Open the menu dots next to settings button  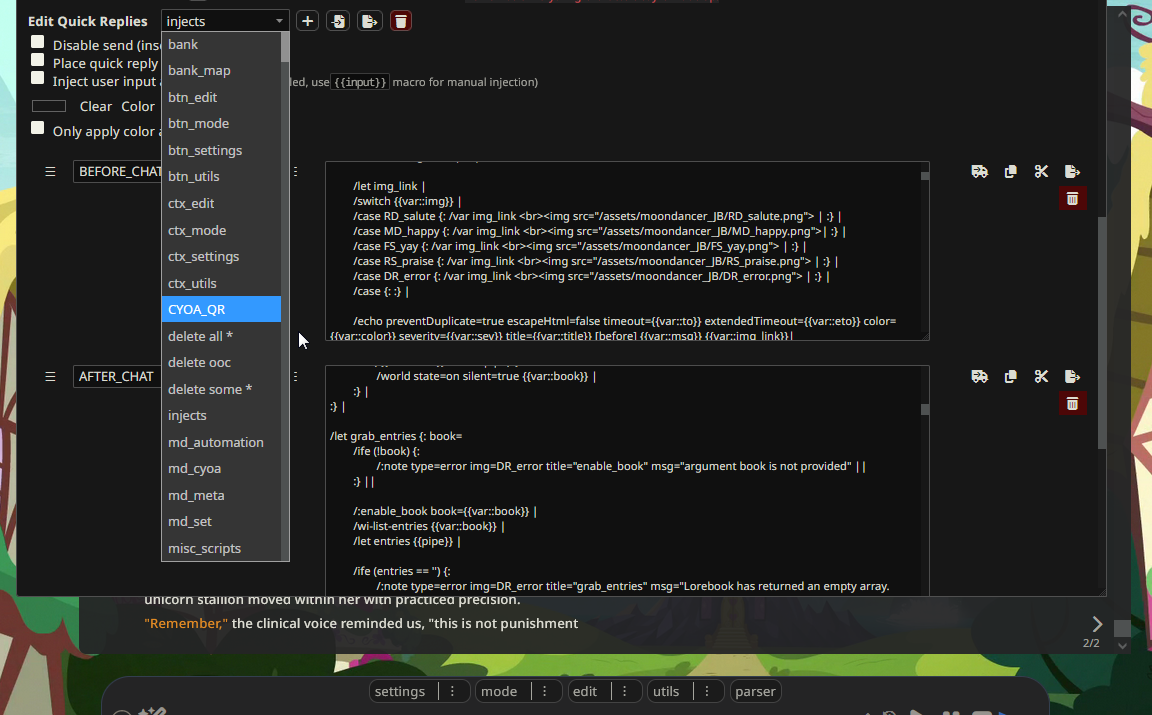click(453, 691)
